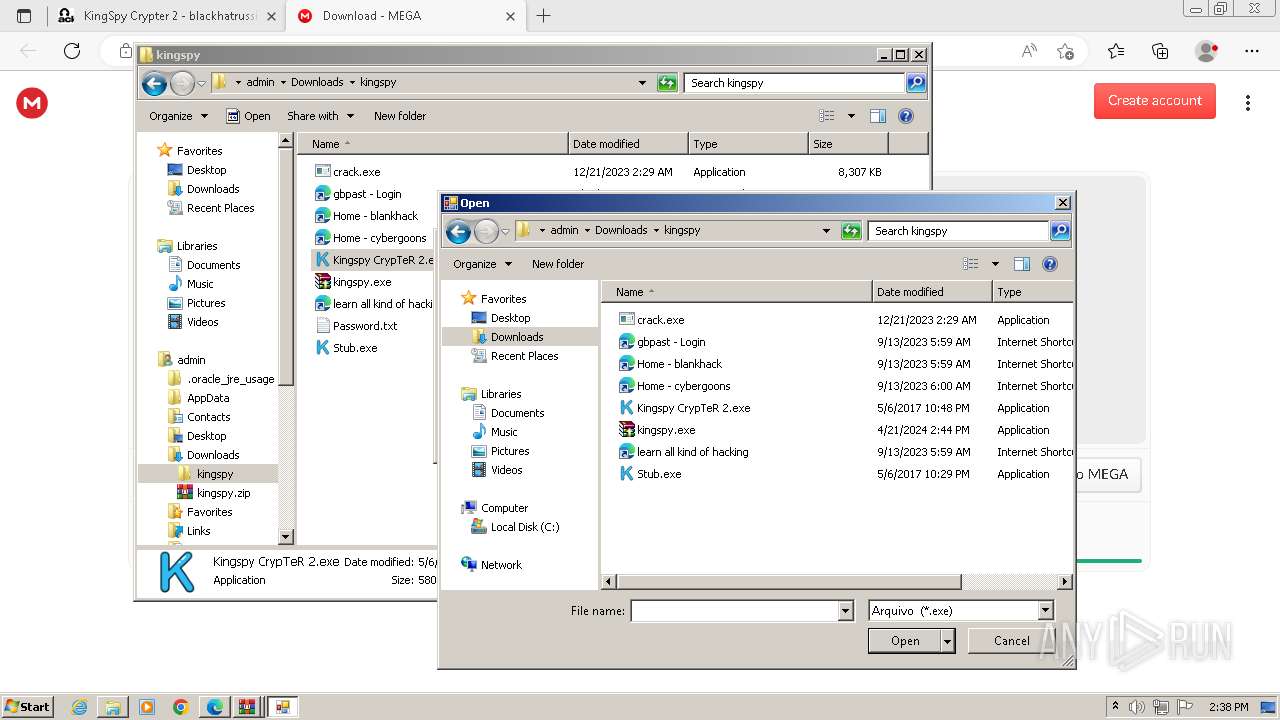Viewport: 1280px width, 720px height.
Task: Click Back arrow in Open dialog
Action: click(x=459, y=232)
